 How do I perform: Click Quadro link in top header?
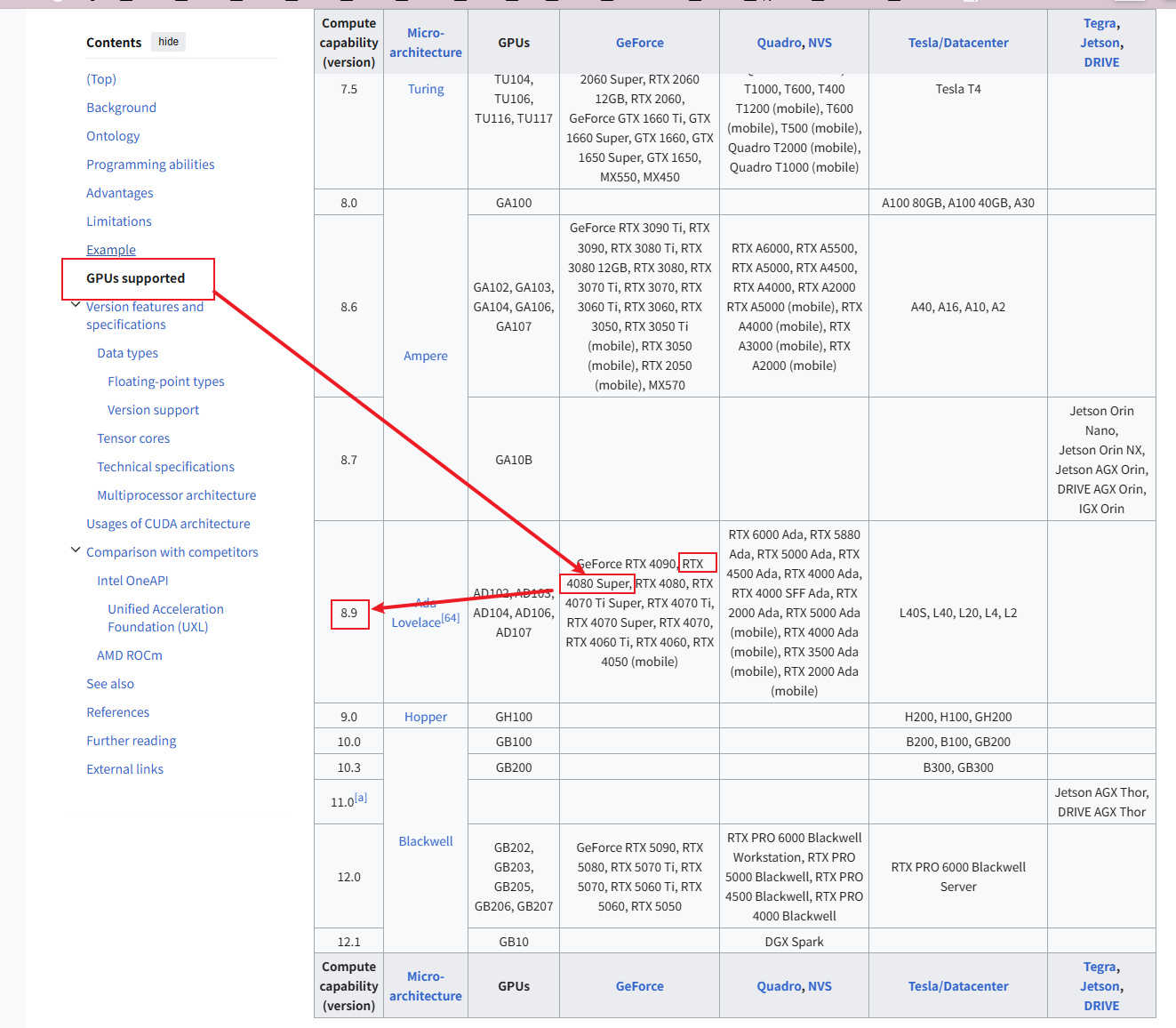(780, 43)
